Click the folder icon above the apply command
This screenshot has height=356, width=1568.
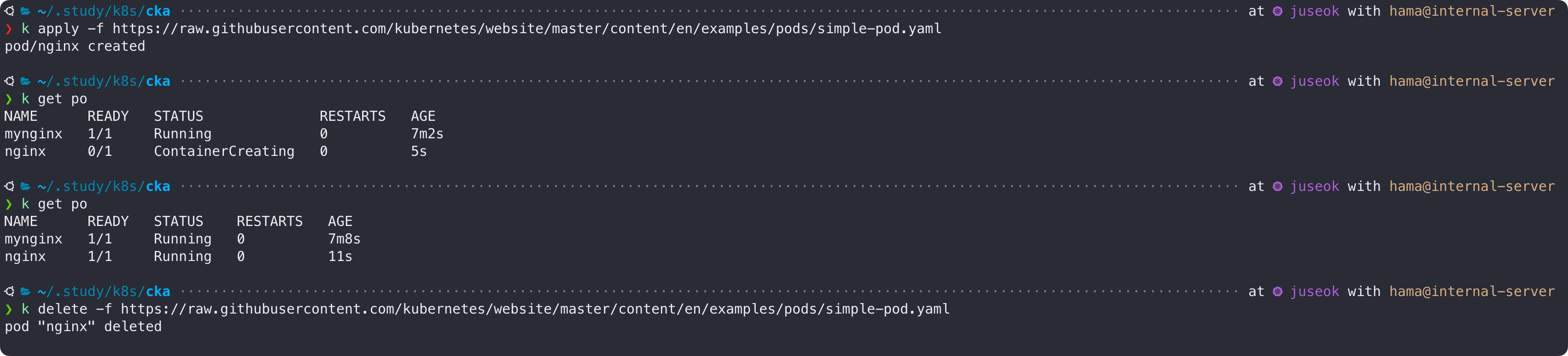(26, 11)
